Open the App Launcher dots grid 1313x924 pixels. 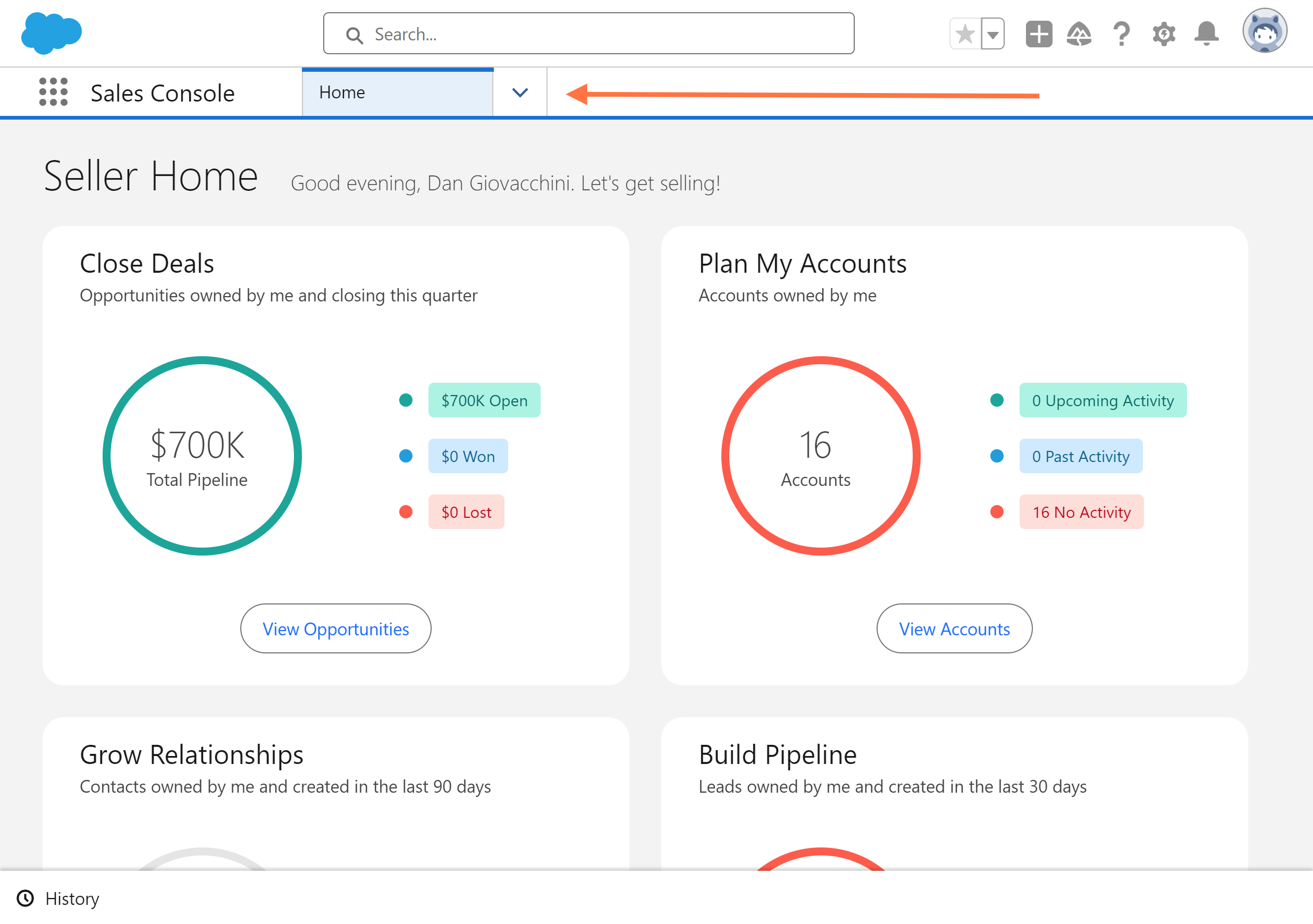(53, 92)
